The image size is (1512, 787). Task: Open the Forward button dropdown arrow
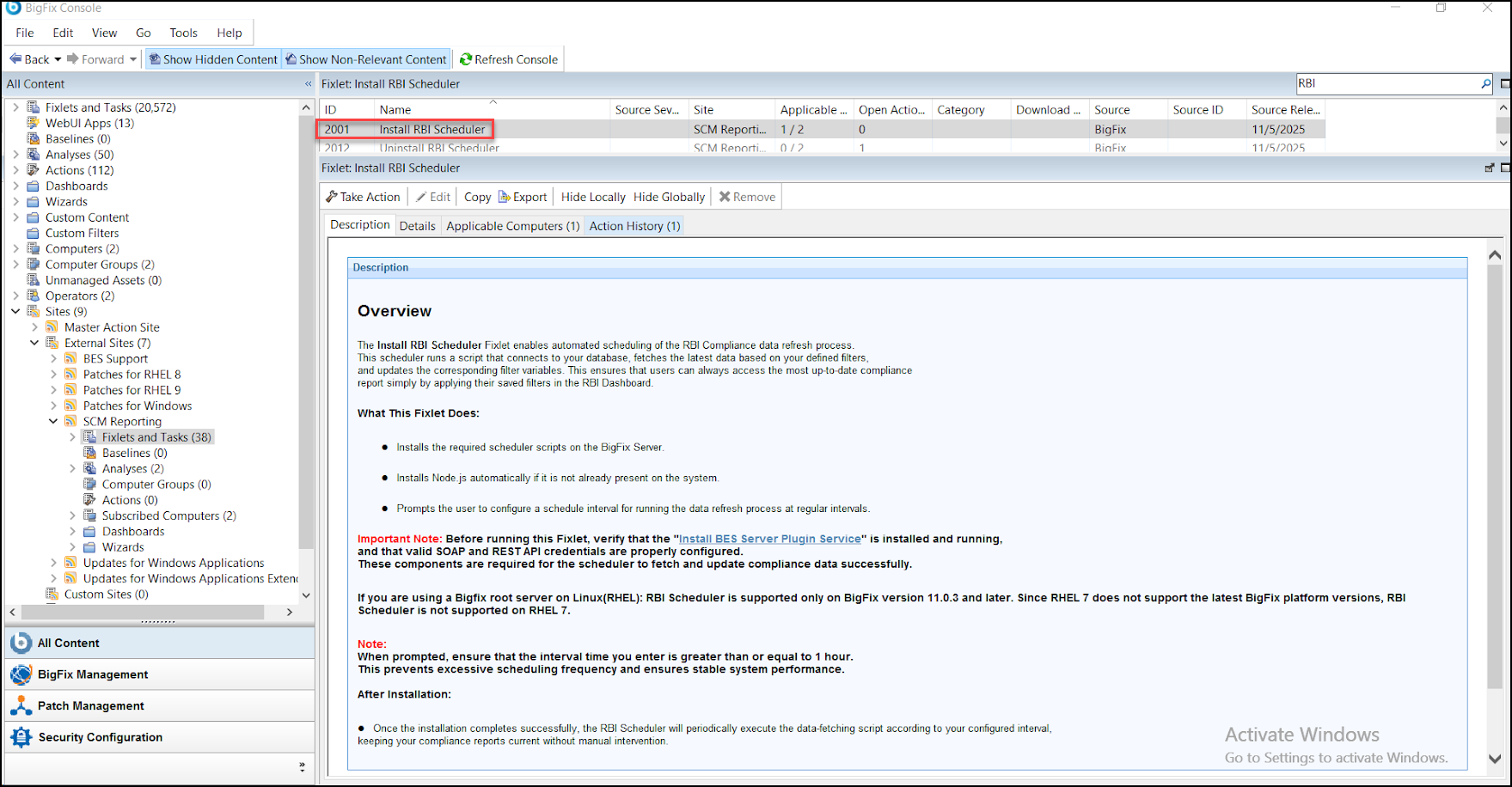(132, 58)
